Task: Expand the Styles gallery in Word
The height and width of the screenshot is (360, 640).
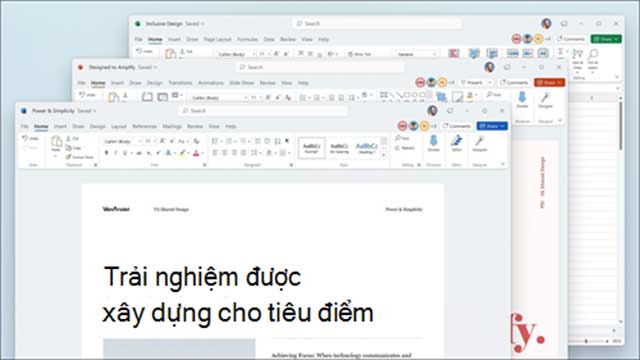Action: coord(384,156)
